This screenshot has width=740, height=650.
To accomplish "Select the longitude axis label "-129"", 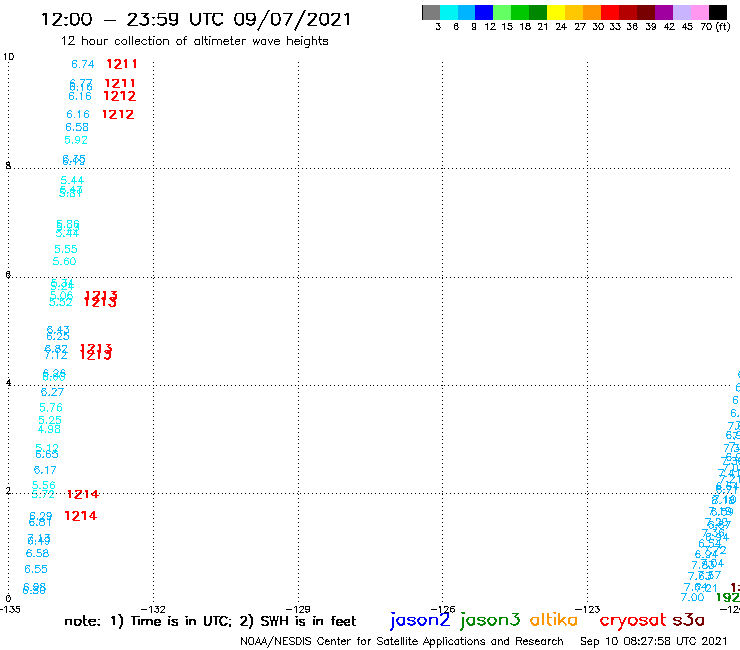I will point(298,609).
